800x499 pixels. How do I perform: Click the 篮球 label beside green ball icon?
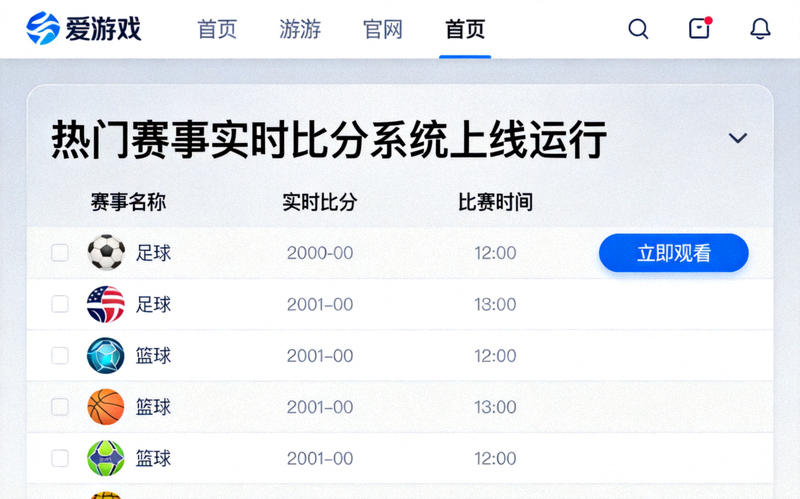[153, 459]
